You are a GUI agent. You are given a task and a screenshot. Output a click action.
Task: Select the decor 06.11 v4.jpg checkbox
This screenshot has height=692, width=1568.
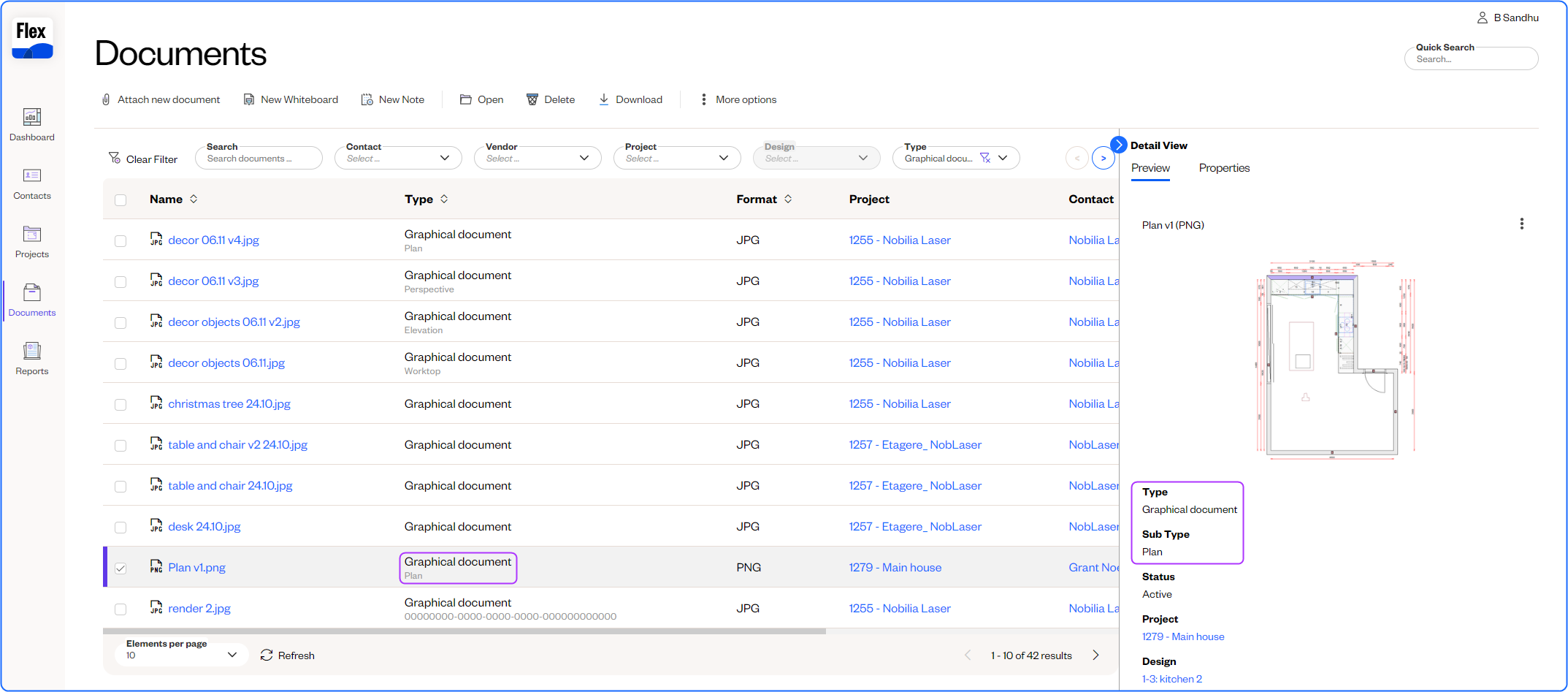point(121,240)
